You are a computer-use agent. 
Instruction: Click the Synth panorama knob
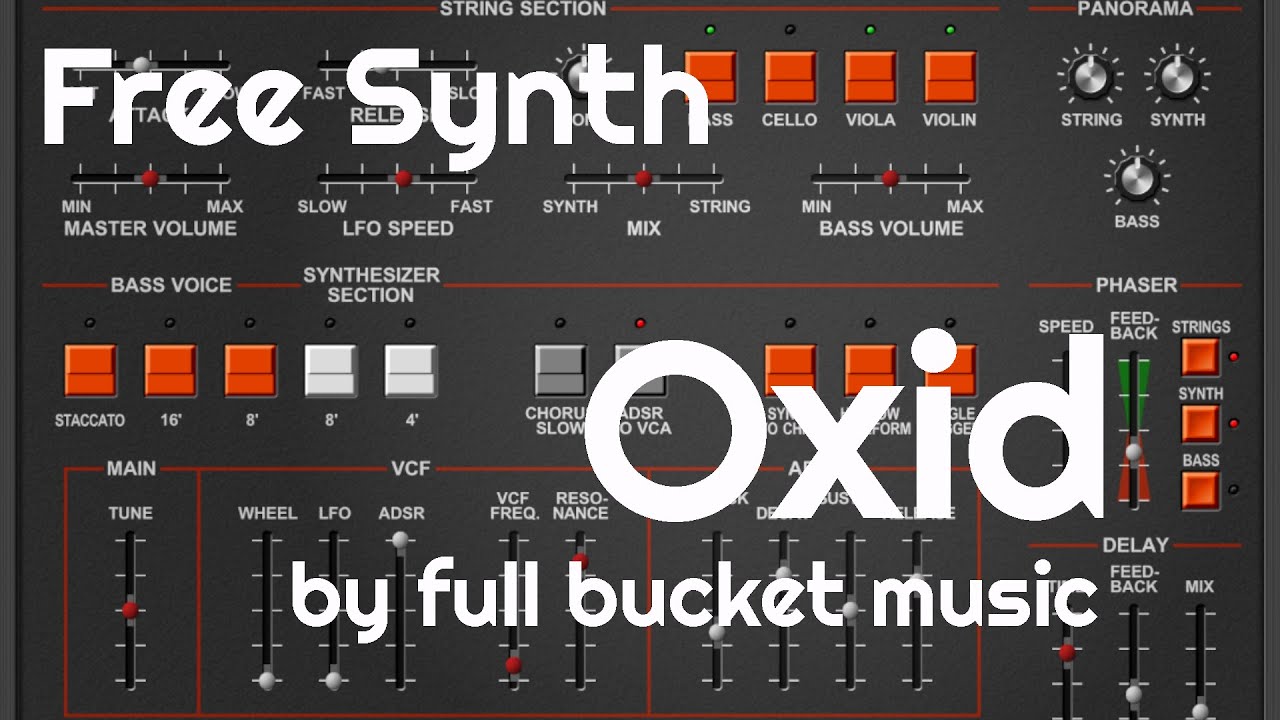point(1177,77)
